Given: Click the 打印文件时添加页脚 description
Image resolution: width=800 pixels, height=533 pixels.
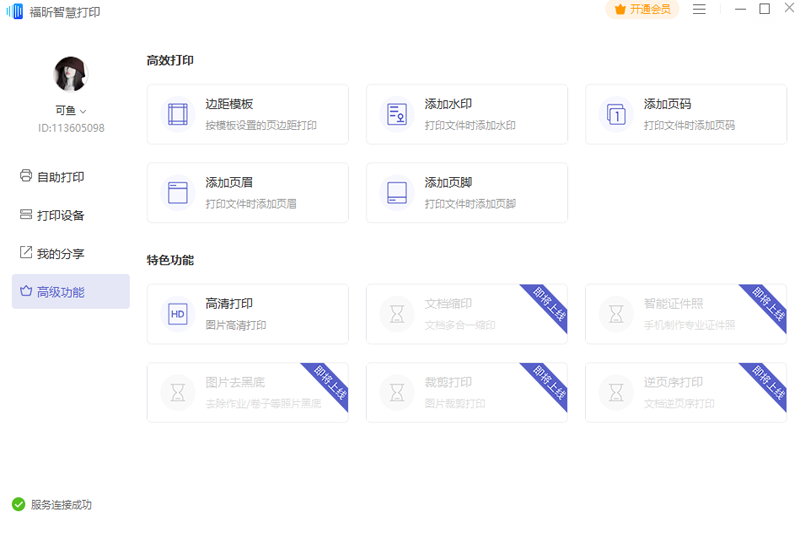Looking at the screenshot, I should click(470, 204).
